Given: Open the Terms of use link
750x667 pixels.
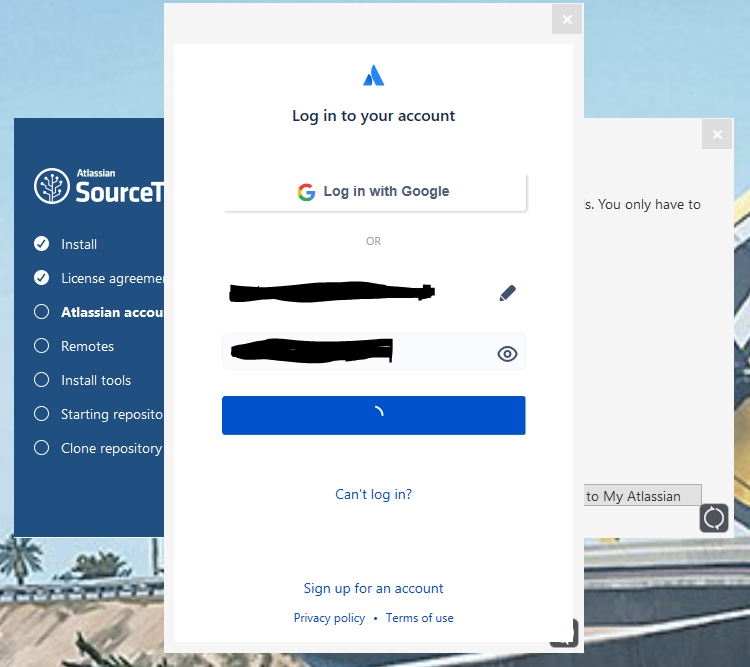Looking at the screenshot, I should click(419, 618).
